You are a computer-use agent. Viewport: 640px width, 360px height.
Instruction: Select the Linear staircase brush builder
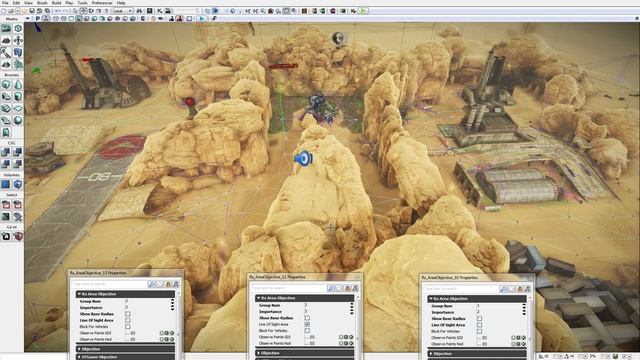[x=6, y=108]
